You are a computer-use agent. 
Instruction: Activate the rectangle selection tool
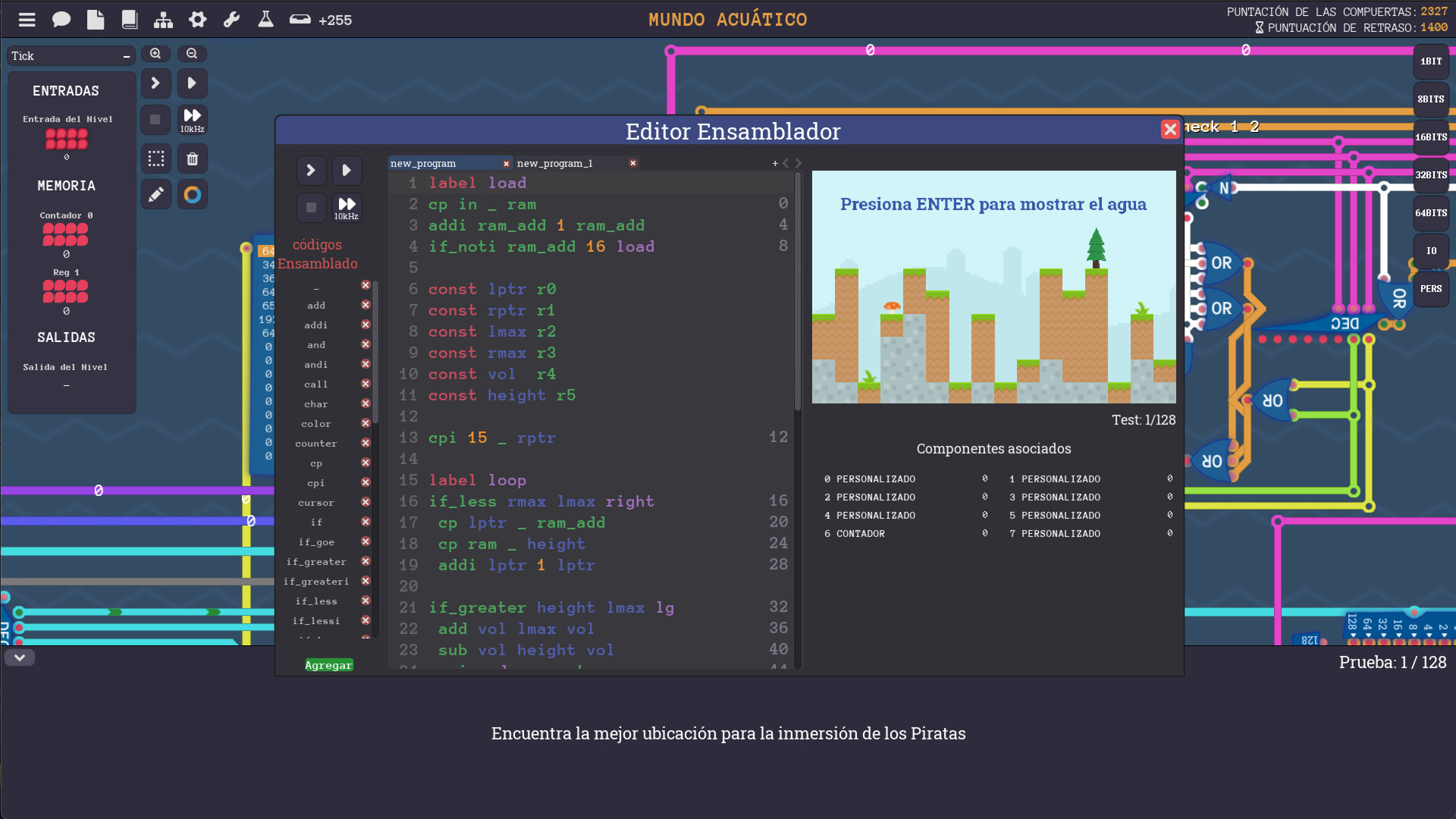155,158
